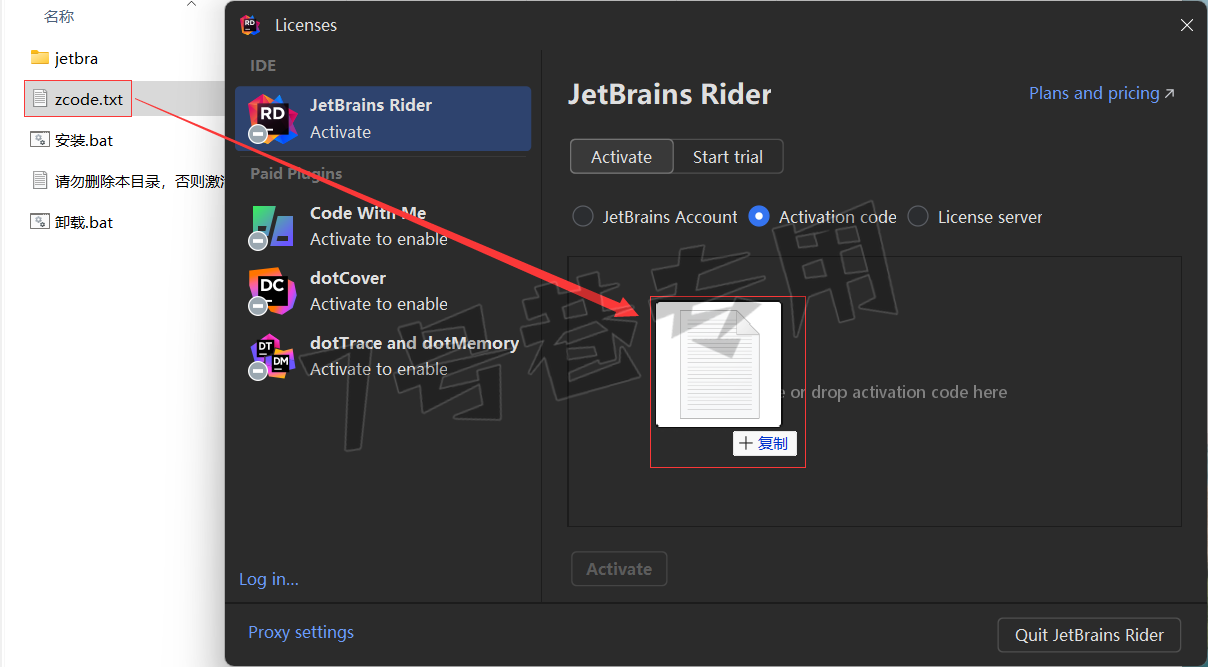
Task: Click the dotCover plugin icon
Action: (x=272, y=291)
